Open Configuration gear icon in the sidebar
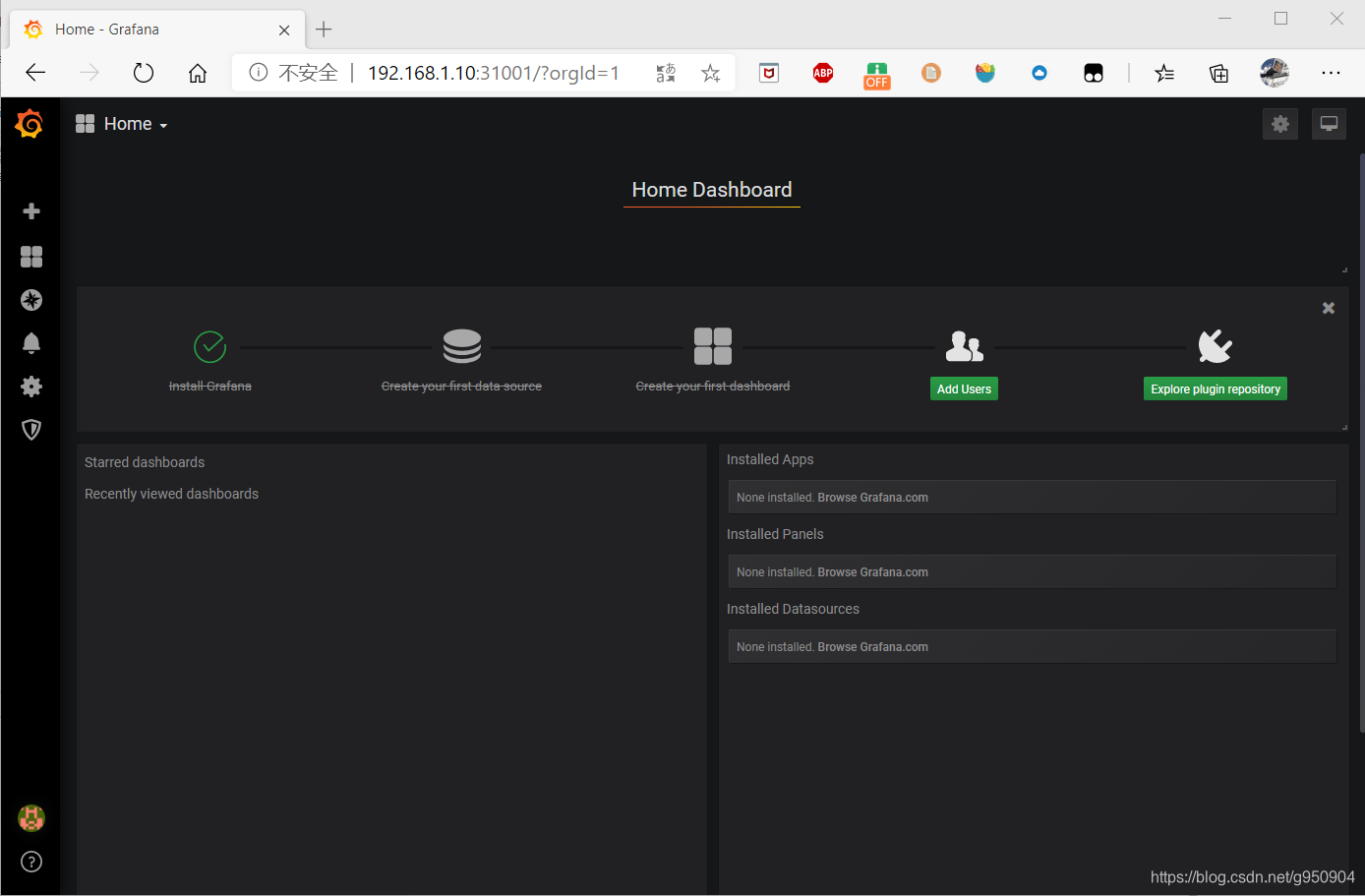The width and height of the screenshot is (1365, 896). coord(31,387)
